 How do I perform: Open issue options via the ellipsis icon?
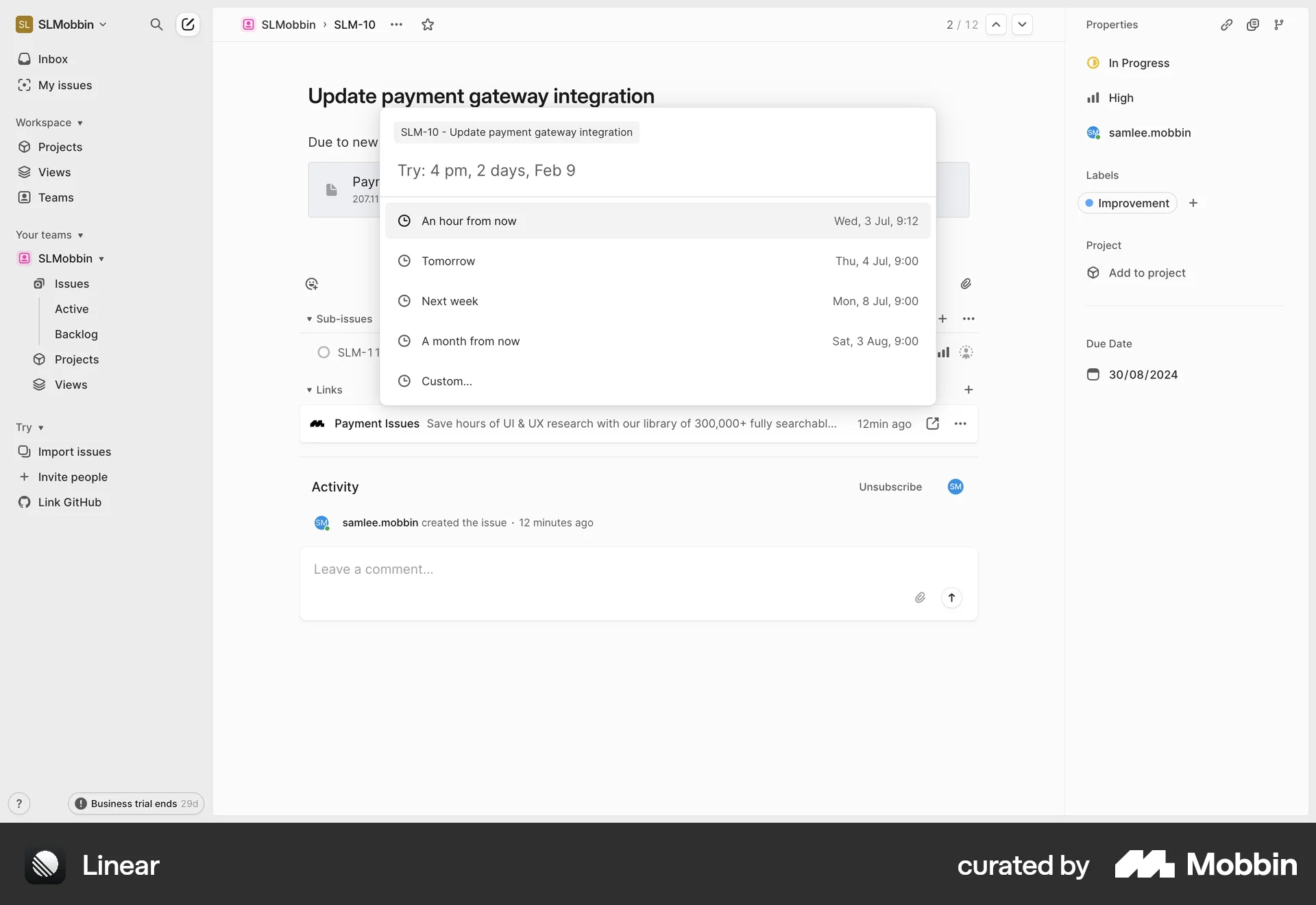coord(396,25)
